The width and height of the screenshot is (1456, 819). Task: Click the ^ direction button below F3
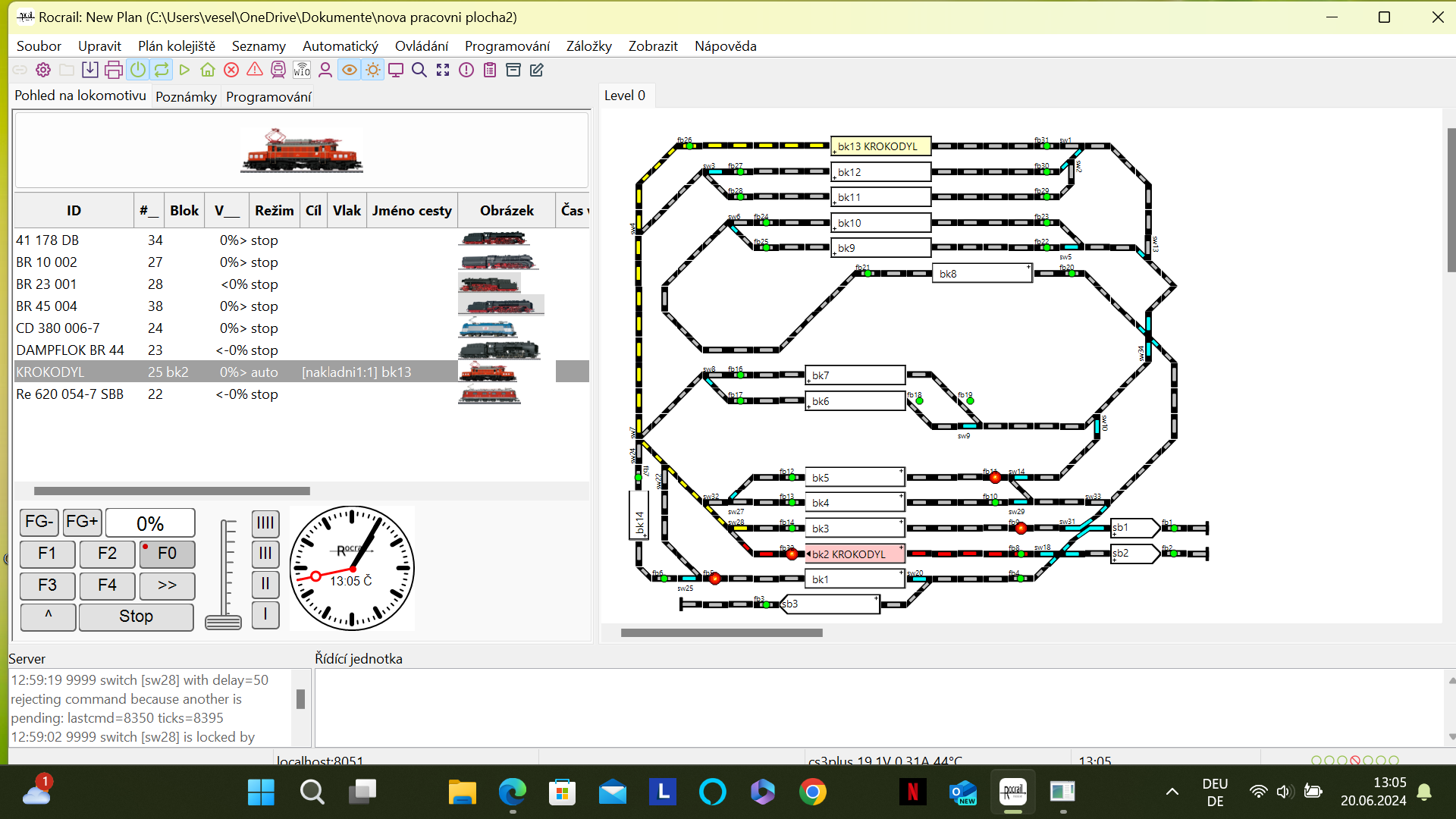(x=48, y=616)
